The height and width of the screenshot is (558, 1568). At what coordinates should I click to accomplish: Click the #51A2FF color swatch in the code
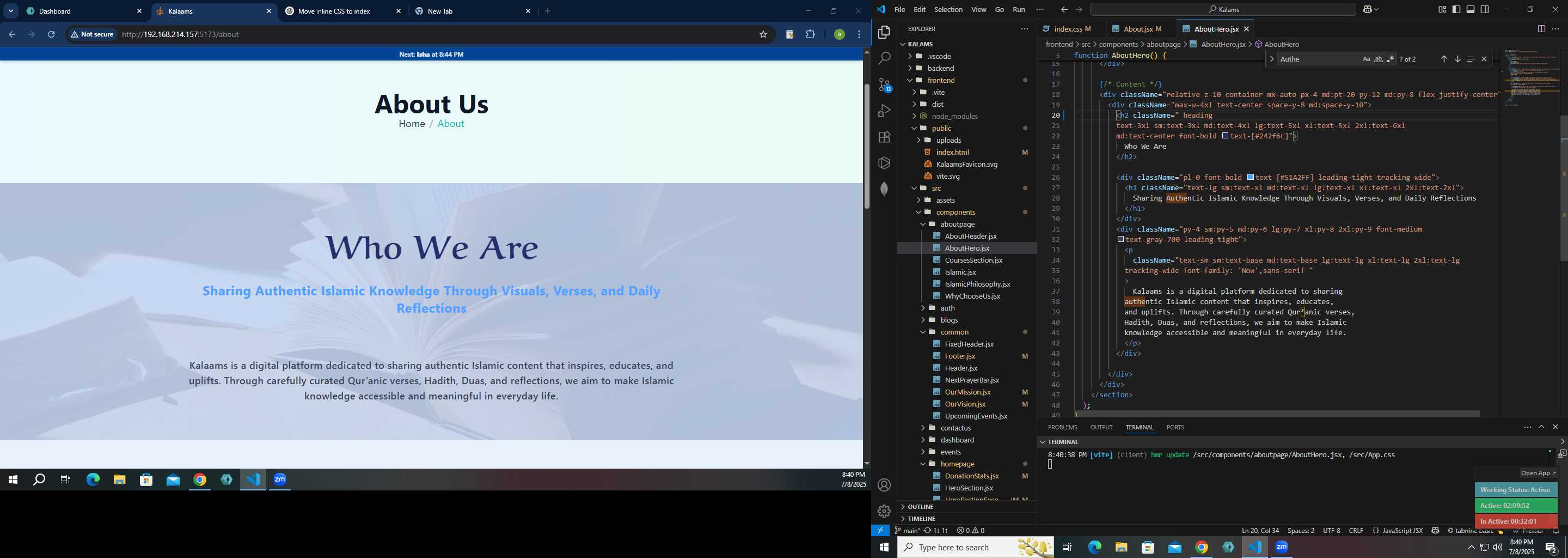tap(1250, 178)
